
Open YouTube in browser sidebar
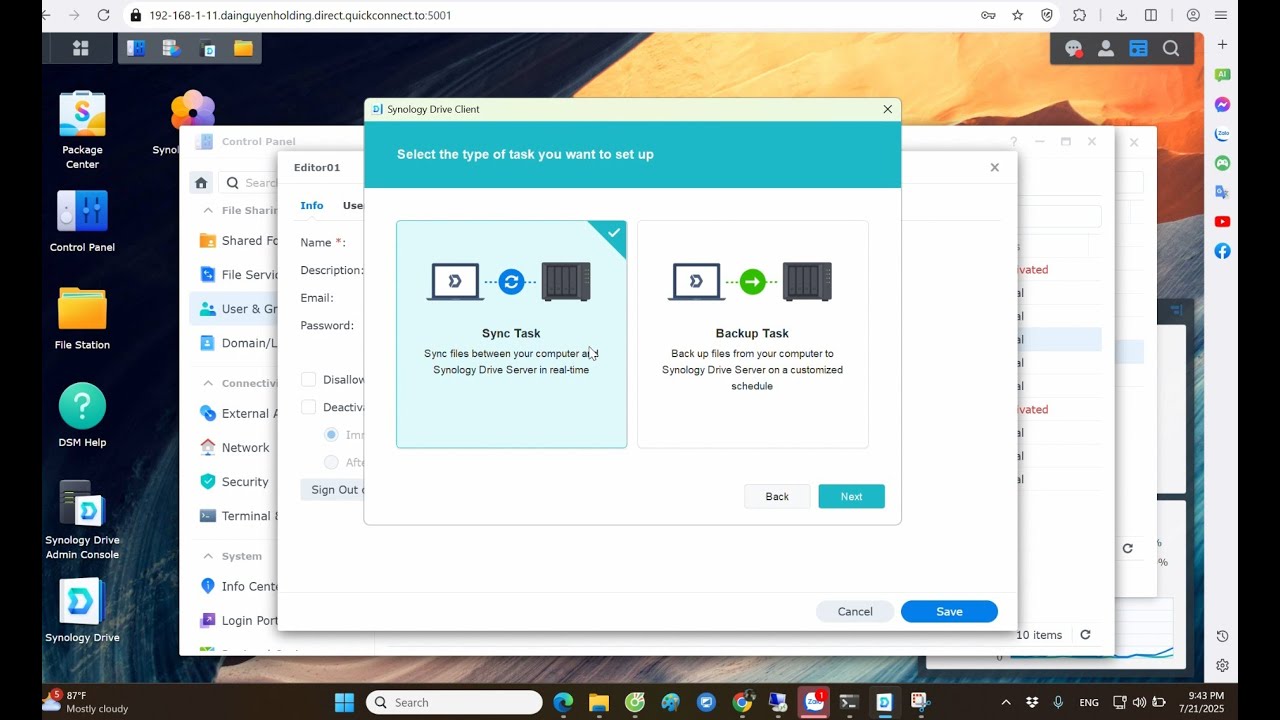(x=1222, y=221)
